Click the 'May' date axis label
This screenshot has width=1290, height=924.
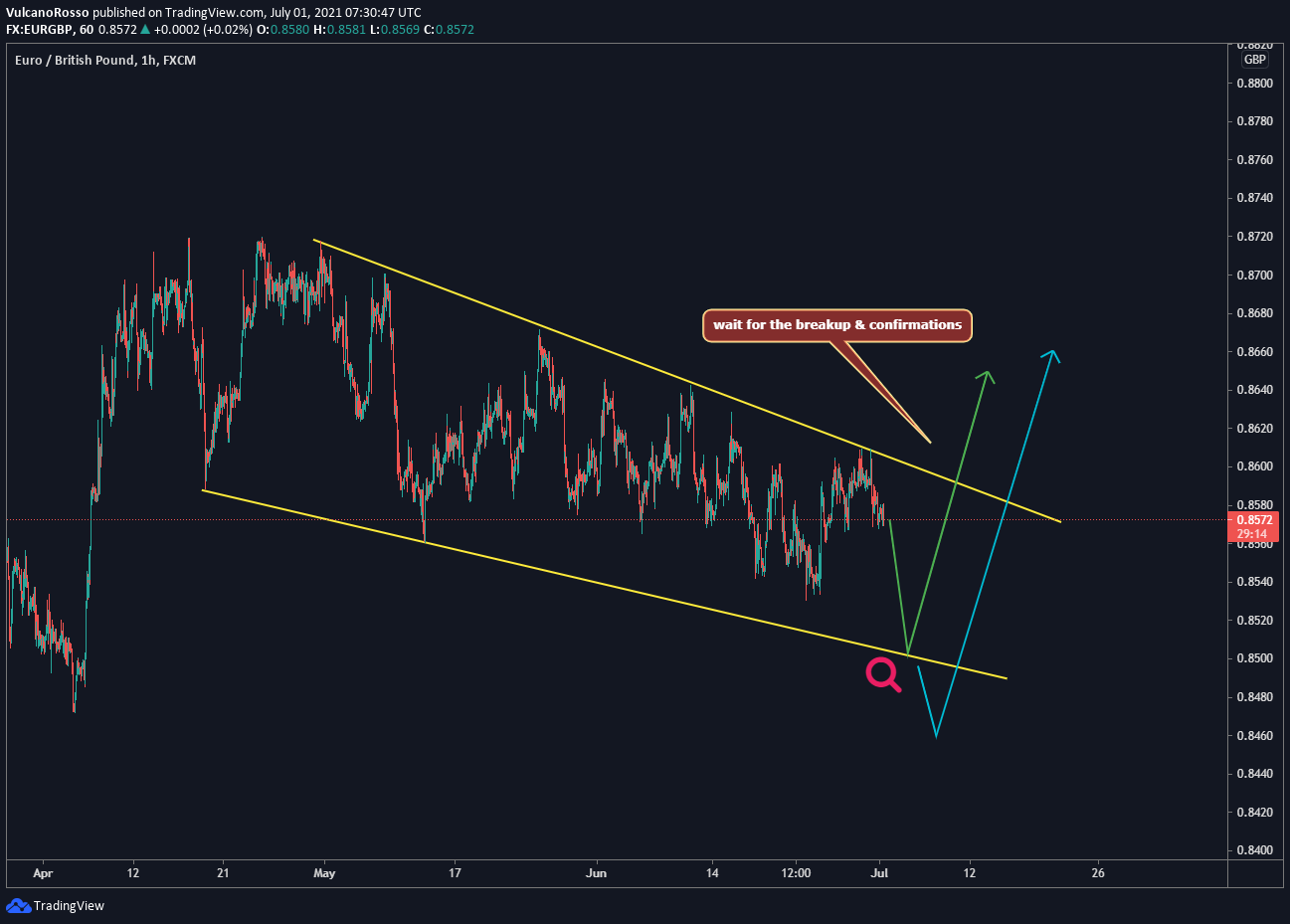pos(324,873)
